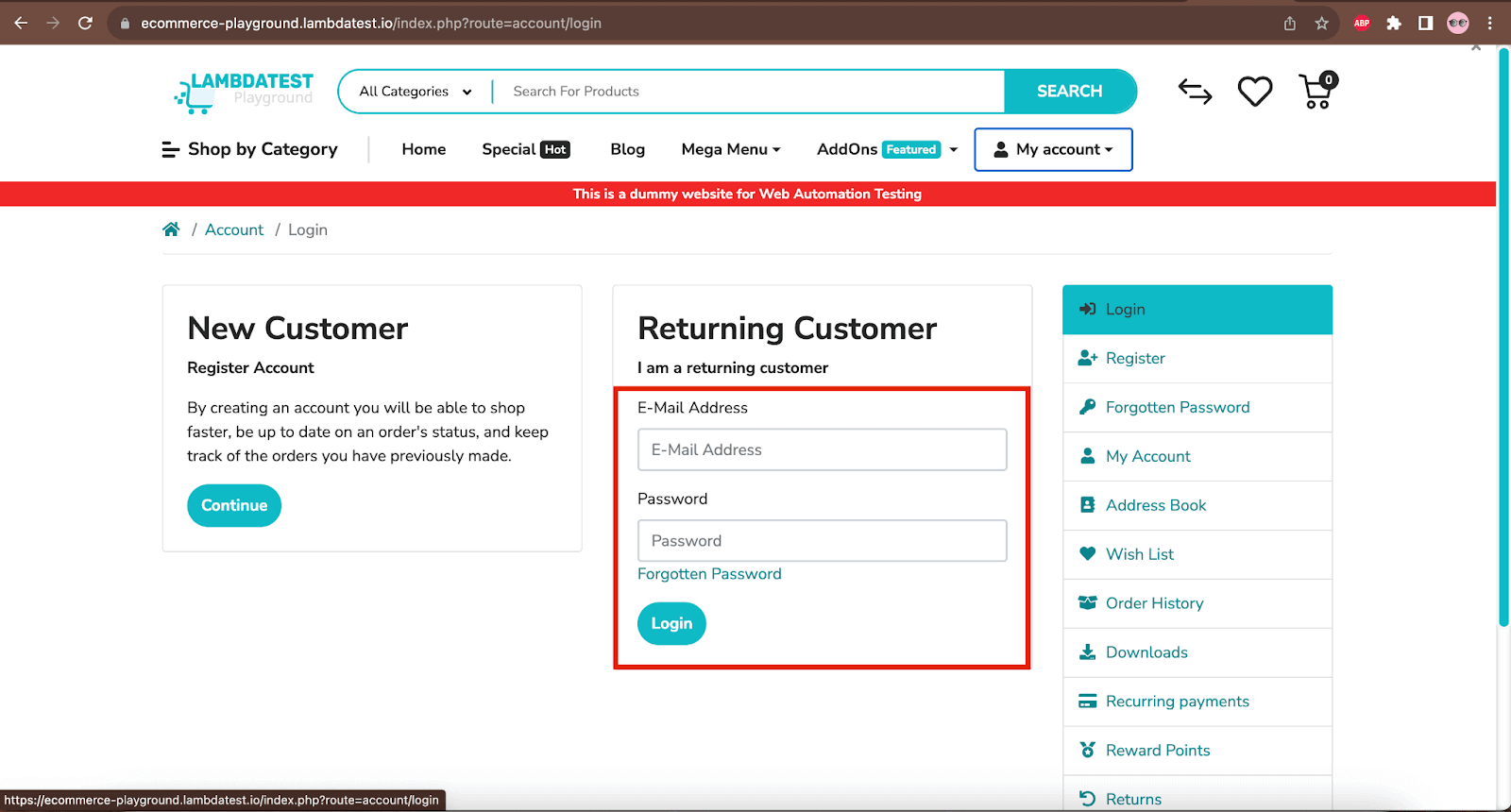Open My Account in the sidebar
Screen dimensions: 1511x812
point(1197,457)
